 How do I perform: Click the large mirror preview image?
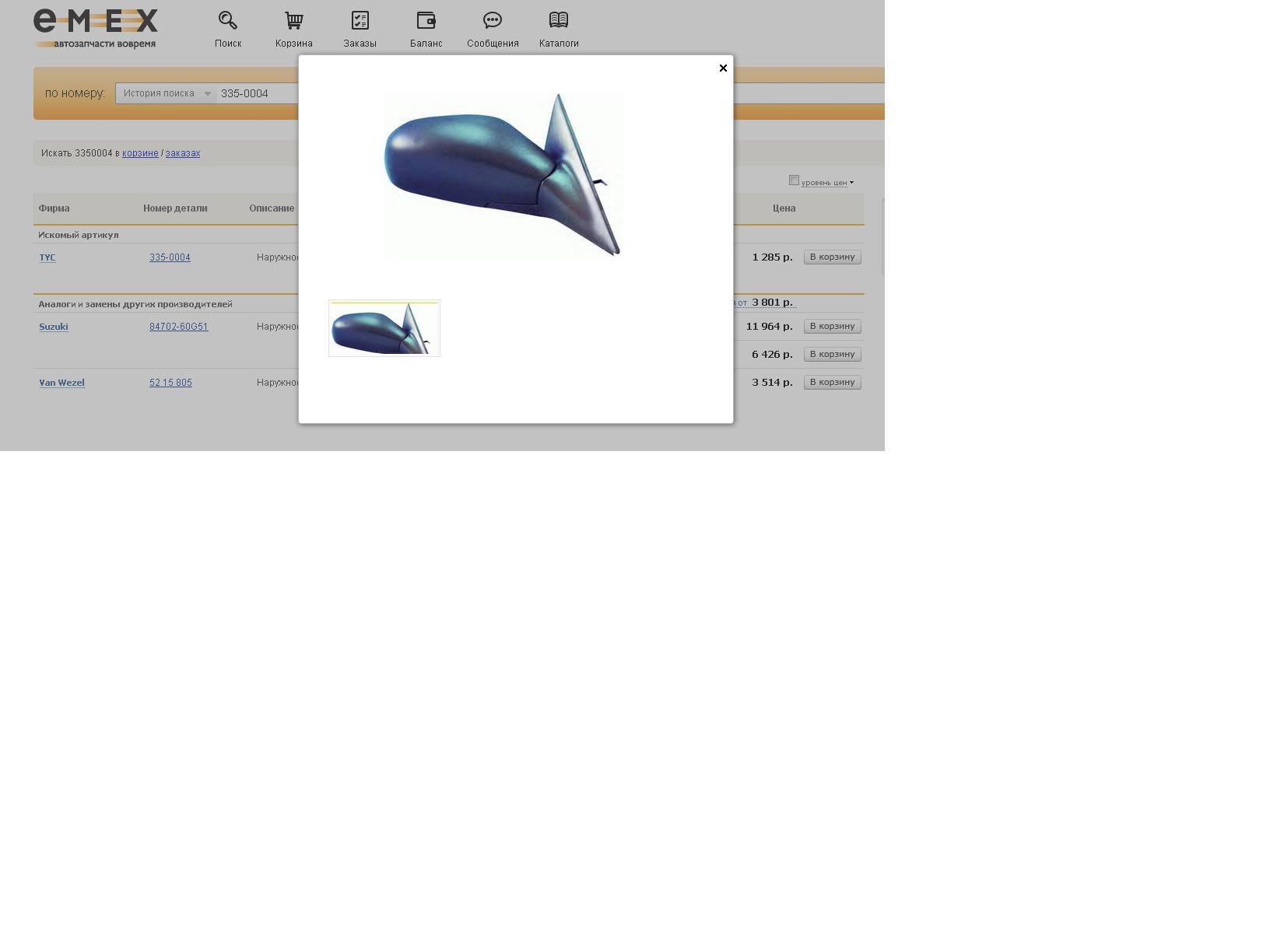tap(503, 174)
